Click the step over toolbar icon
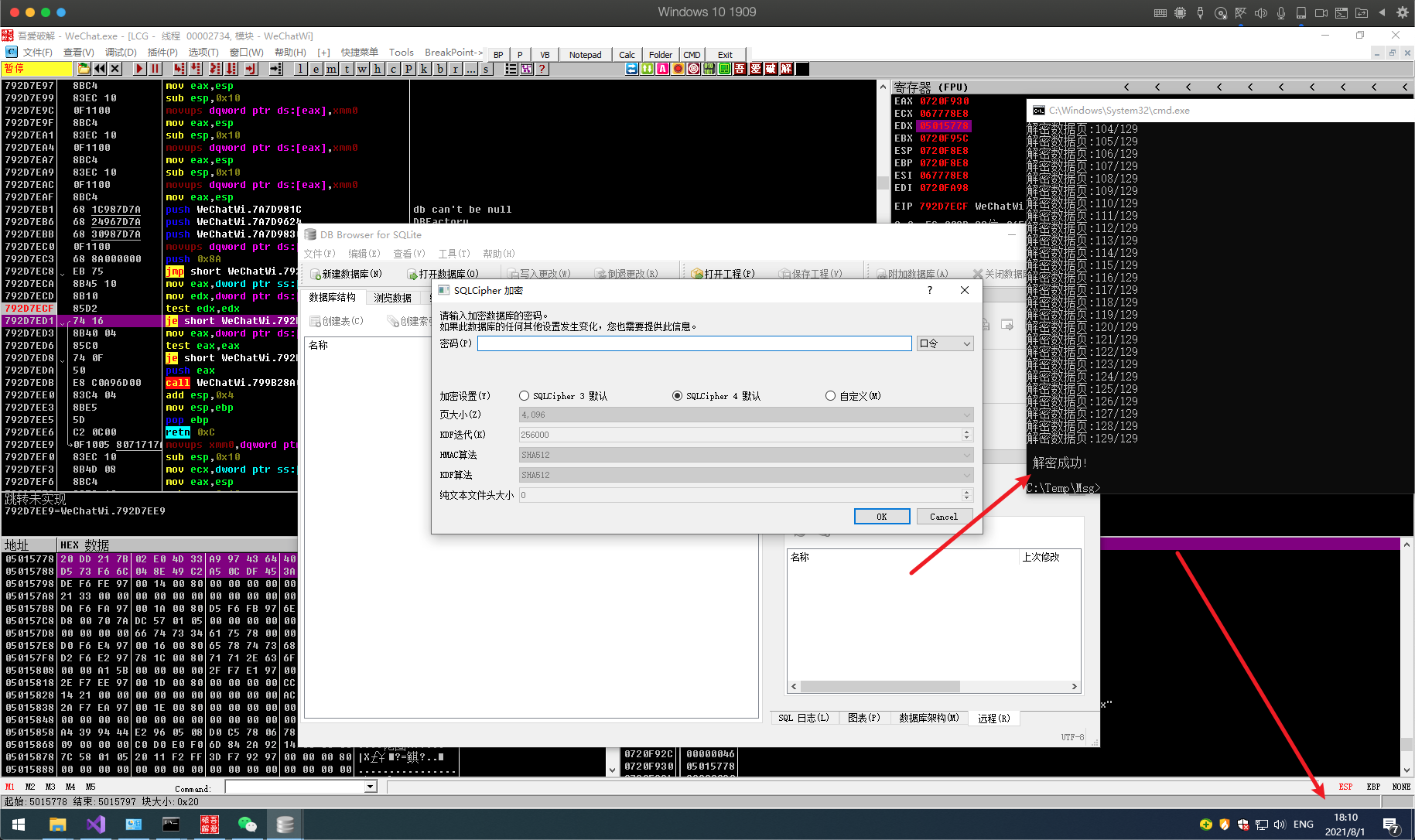The height and width of the screenshot is (840, 1415). pos(195,69)
